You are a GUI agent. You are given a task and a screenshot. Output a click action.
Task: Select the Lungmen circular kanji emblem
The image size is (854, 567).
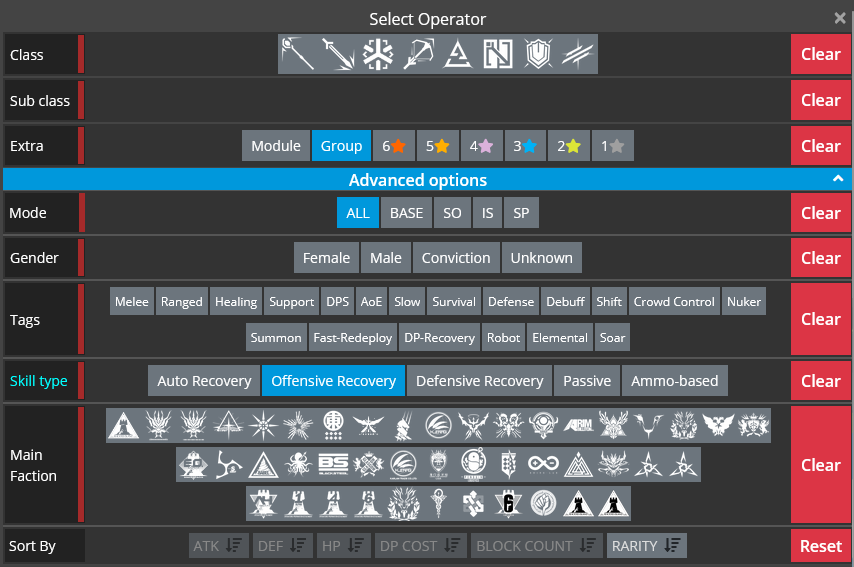pyautogui.click(x=333, y=425)
